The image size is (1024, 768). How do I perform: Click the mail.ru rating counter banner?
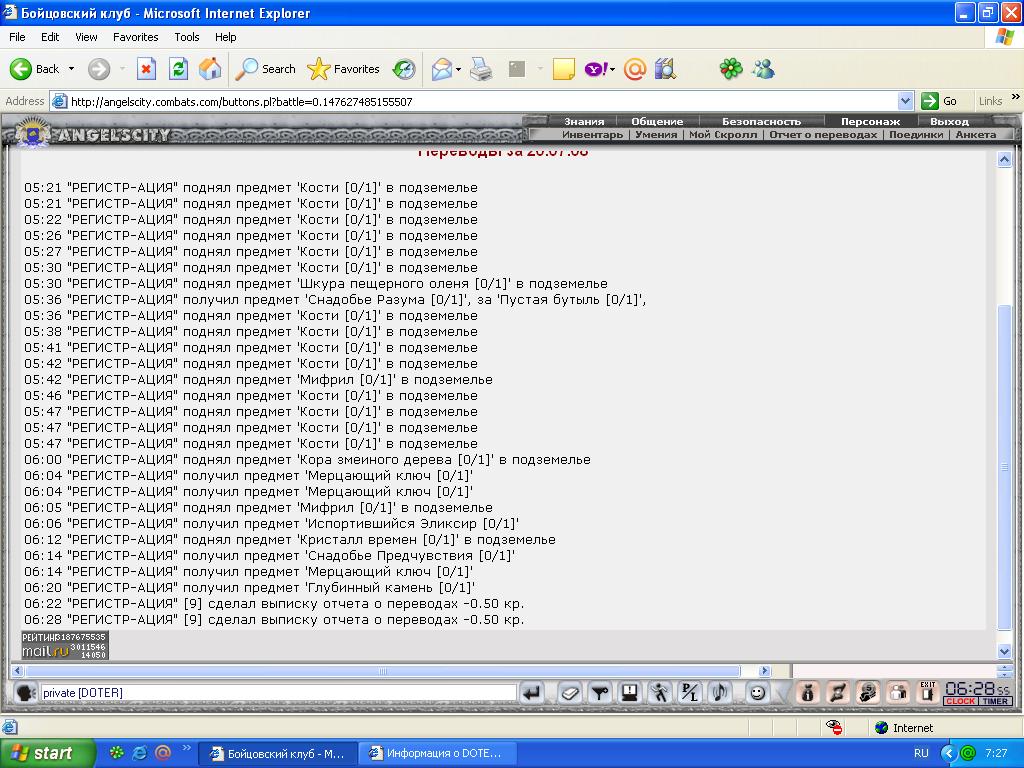point(65,645)
